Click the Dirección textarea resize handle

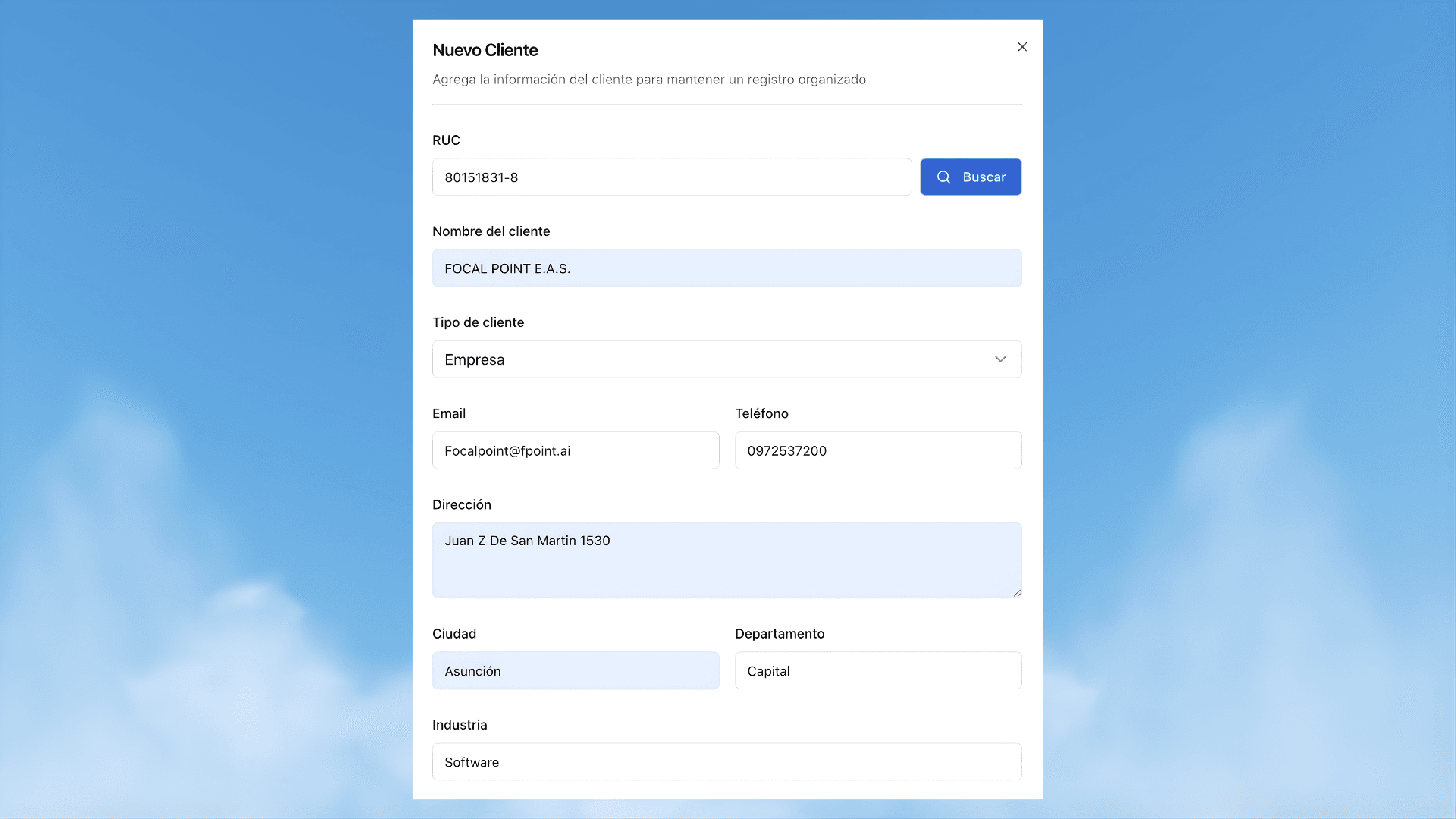tap(1016, 593)
